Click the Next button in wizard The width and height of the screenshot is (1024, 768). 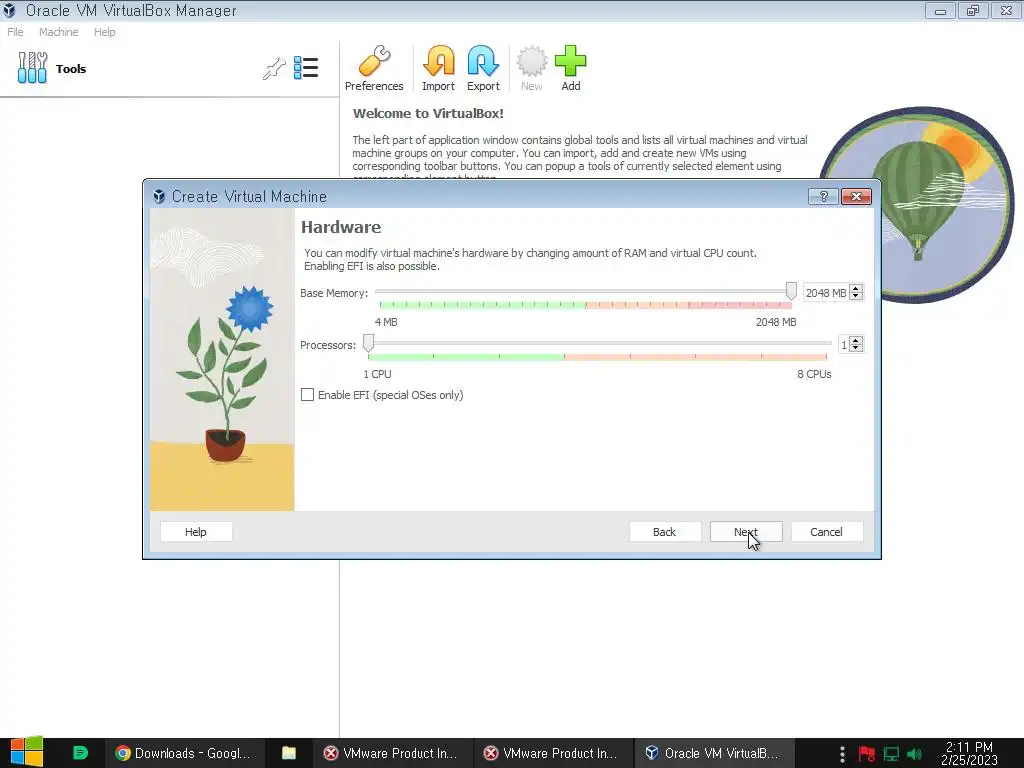746,532
